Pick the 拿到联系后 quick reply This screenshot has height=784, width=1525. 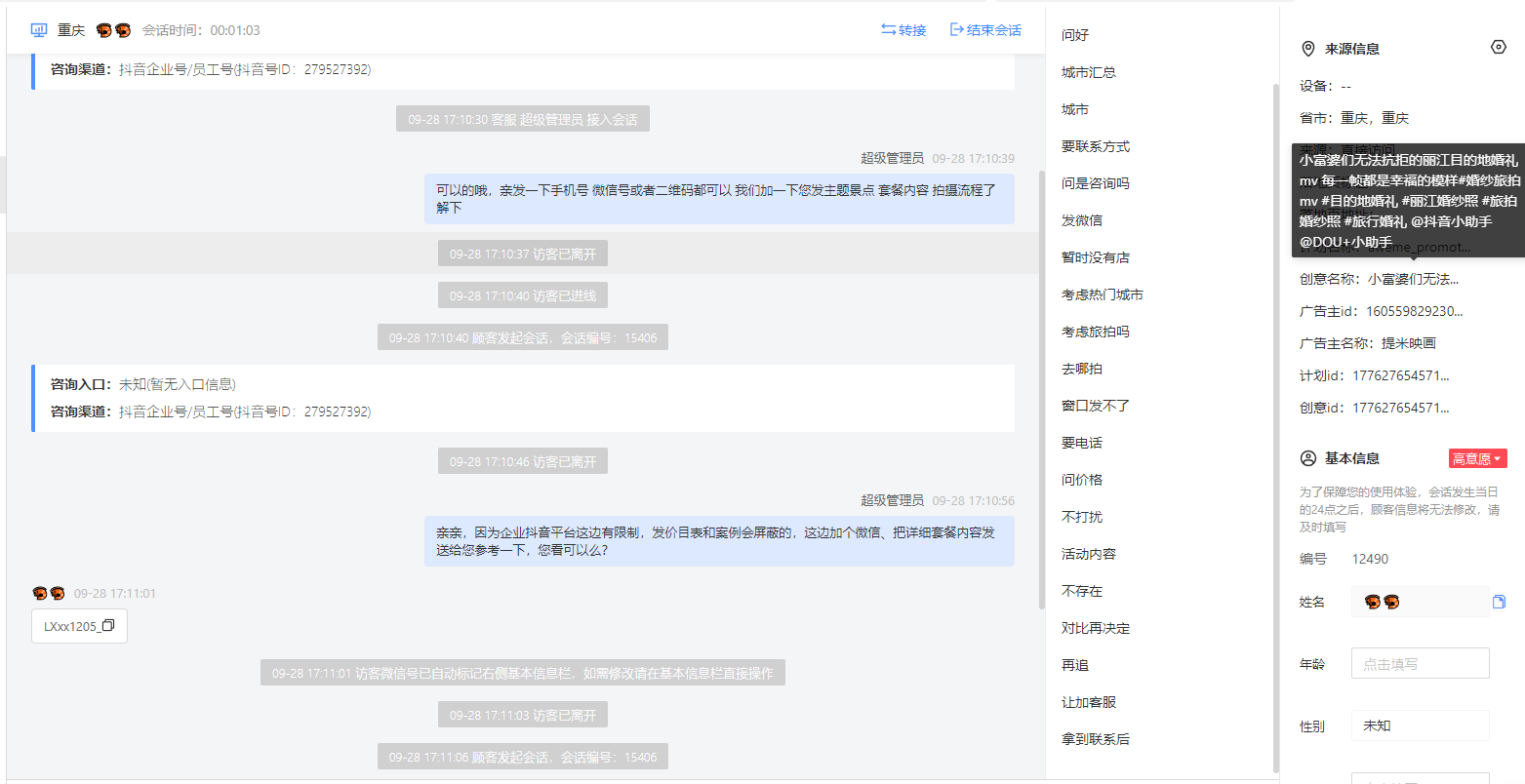coord(1096,739)
